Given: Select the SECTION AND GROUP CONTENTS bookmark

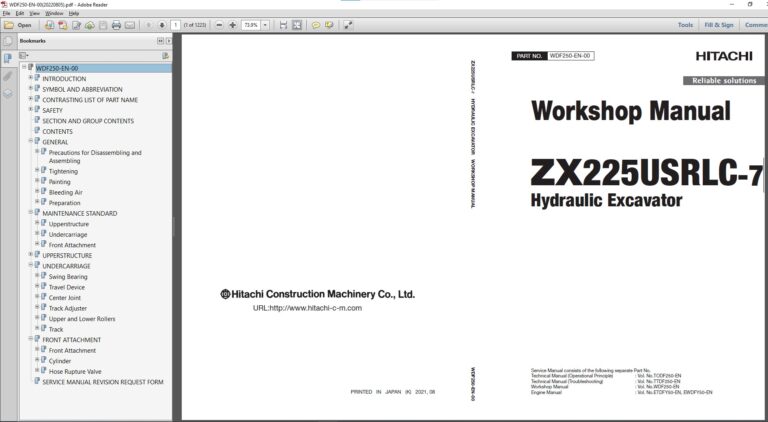Looking at the screenshot, I should coord(88,121).
